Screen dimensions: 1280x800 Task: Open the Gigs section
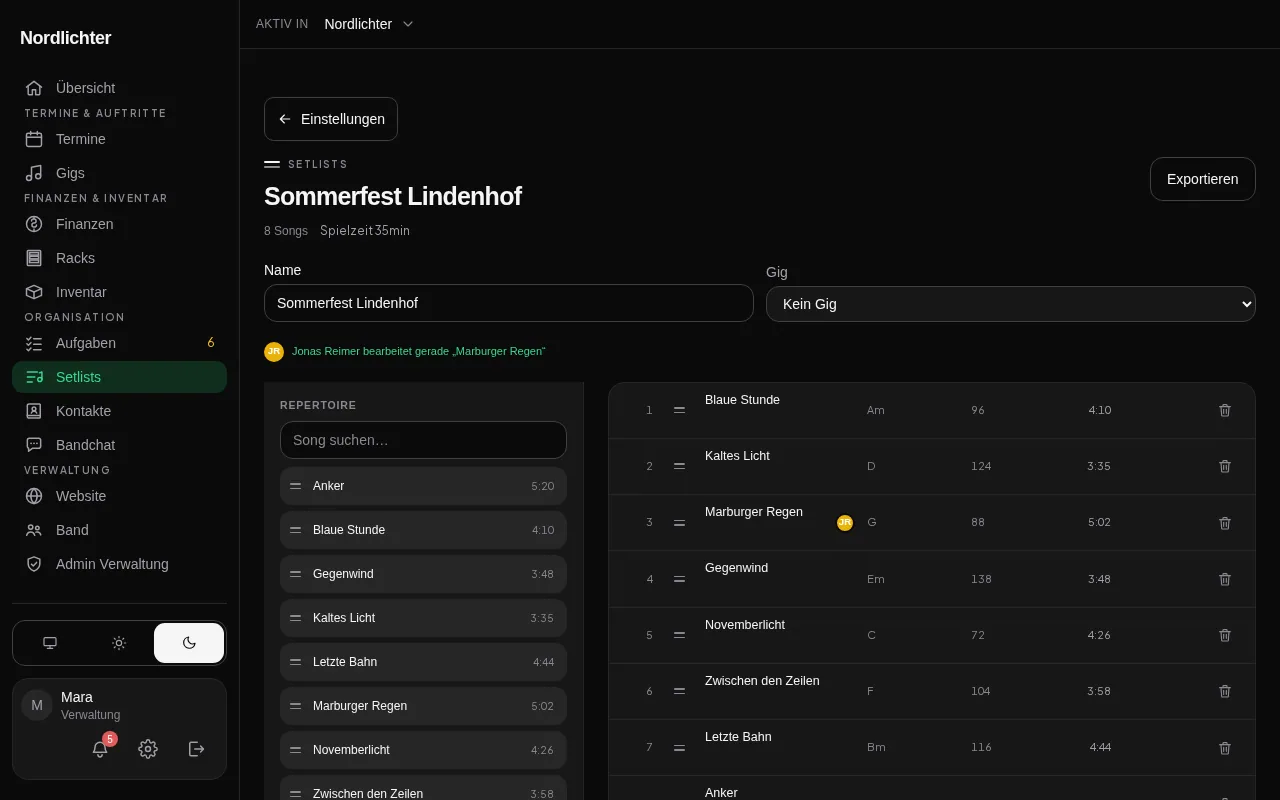click(x=119, y=173)
